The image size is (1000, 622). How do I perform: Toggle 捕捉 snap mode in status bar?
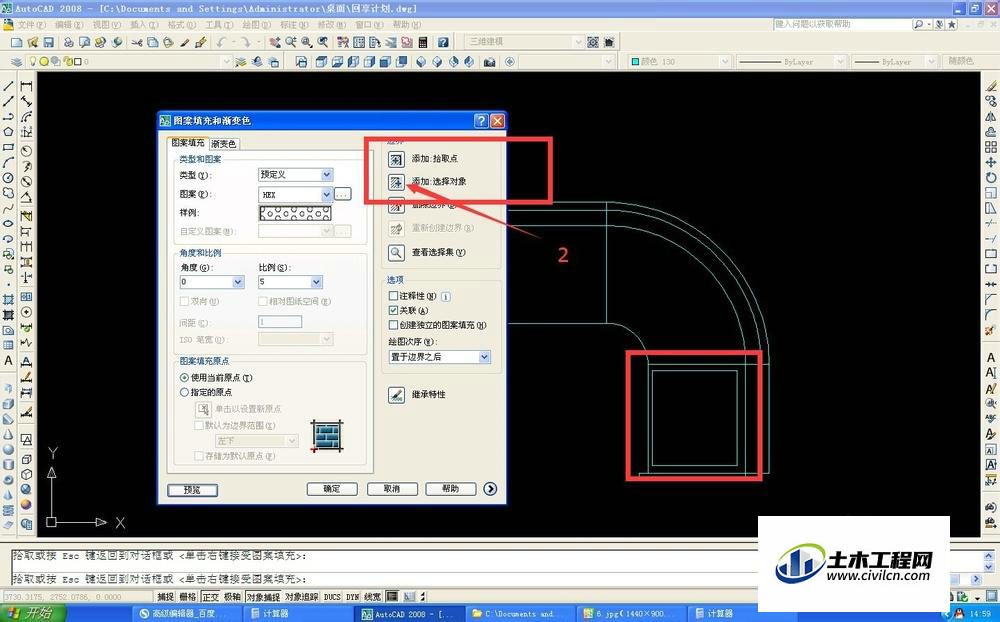coord(165,596)
